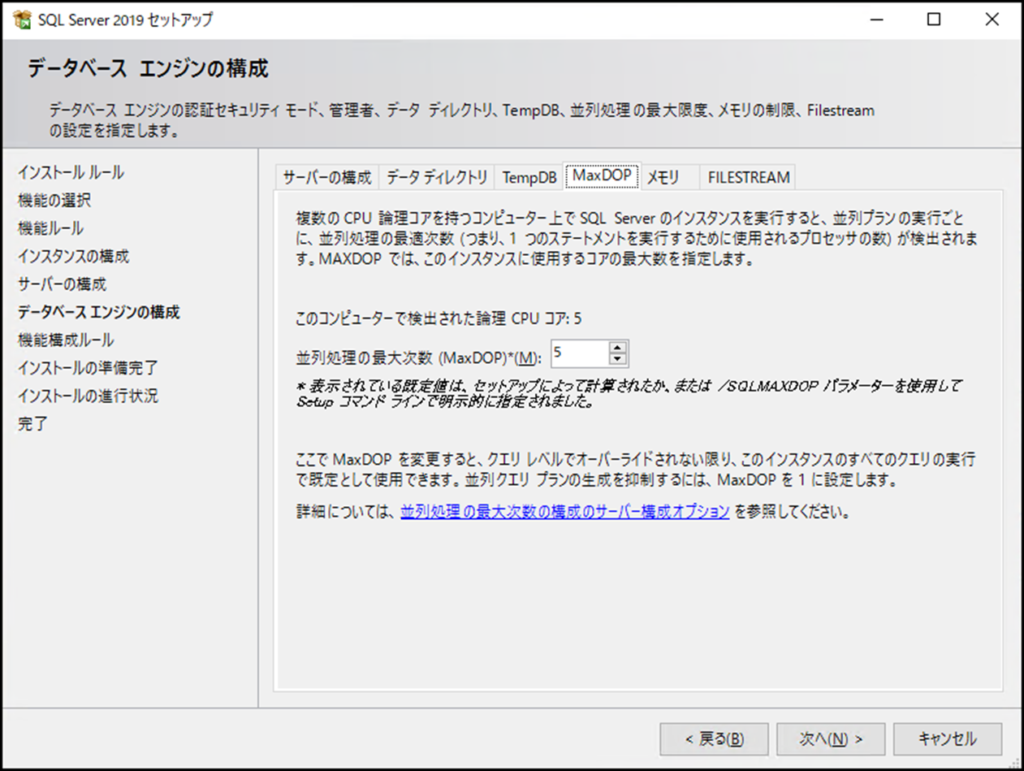Close the SQL Server 2019 setup window
1024x771 pixels.
pos(992,20)
